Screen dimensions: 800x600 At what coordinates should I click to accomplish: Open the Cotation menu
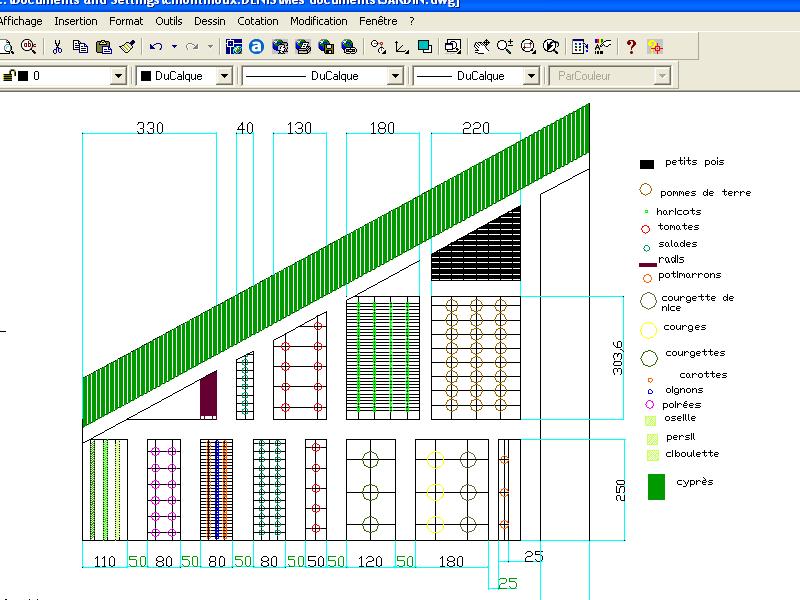258,21
